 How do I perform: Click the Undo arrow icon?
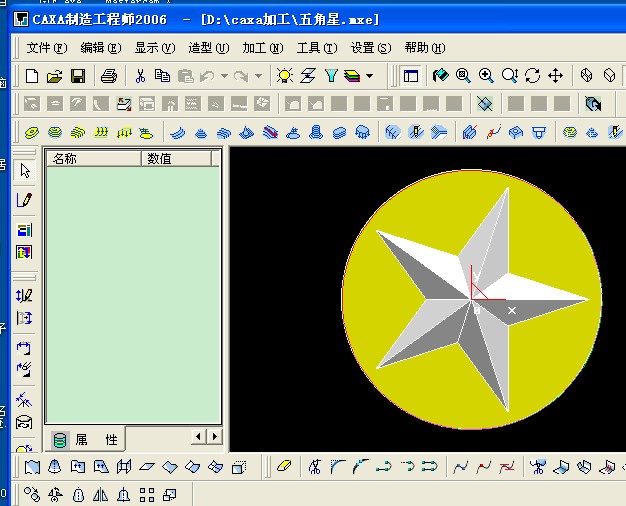[208, 75]
